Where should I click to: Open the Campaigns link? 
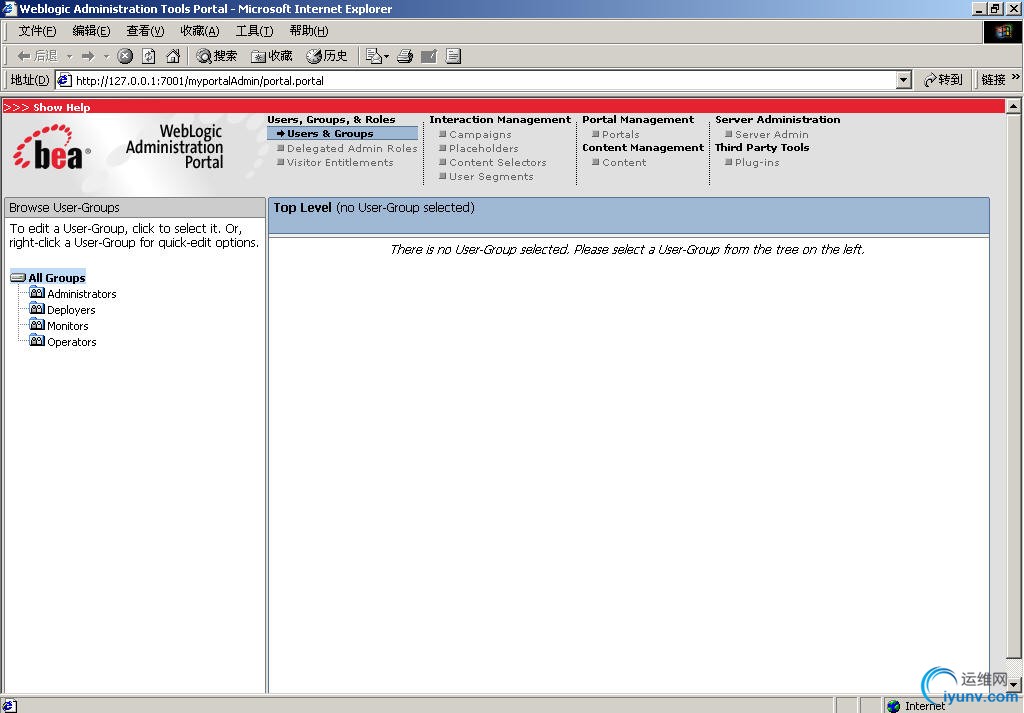pos(480,135)
